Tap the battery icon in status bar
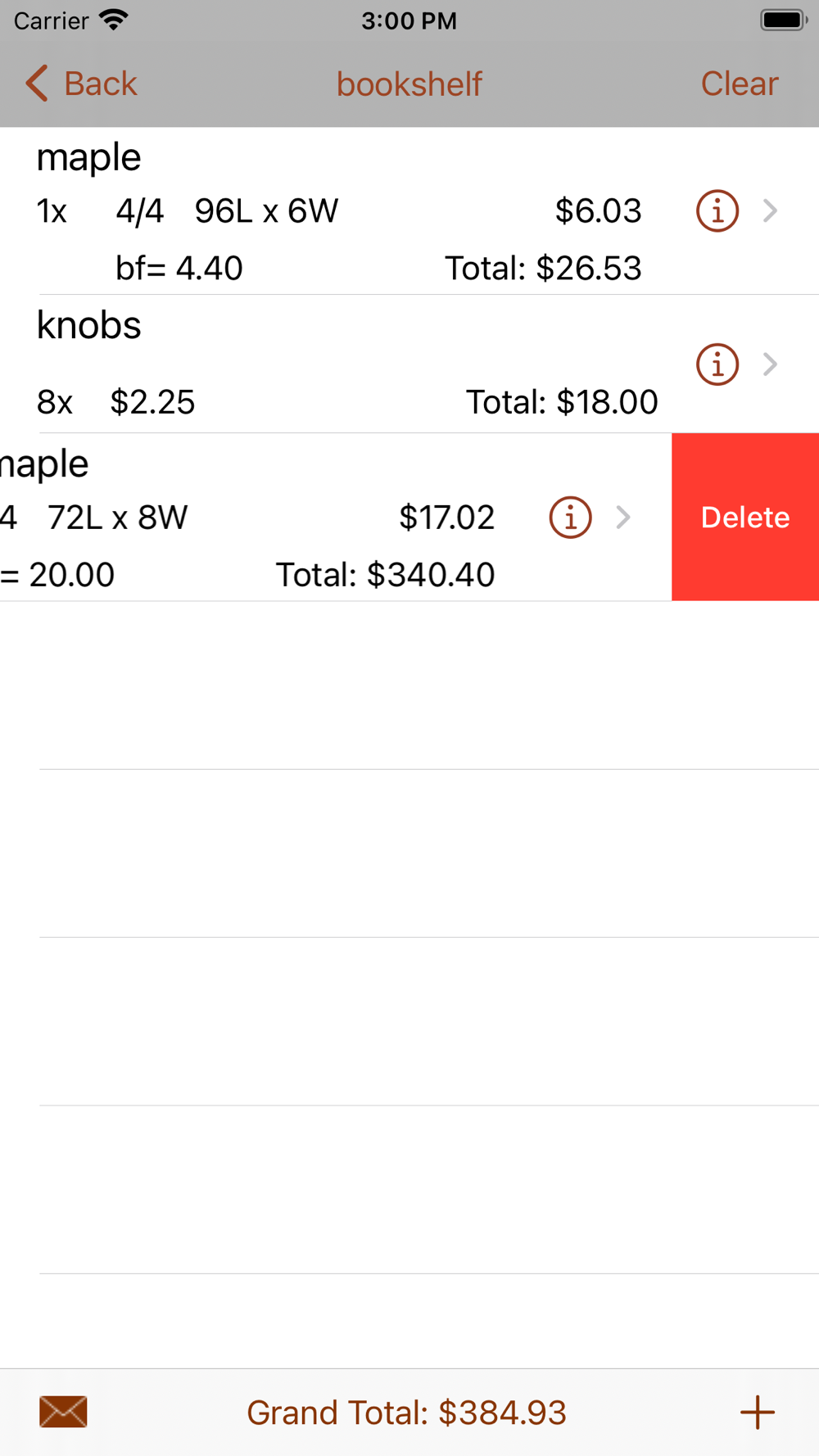 coord(783,20)
